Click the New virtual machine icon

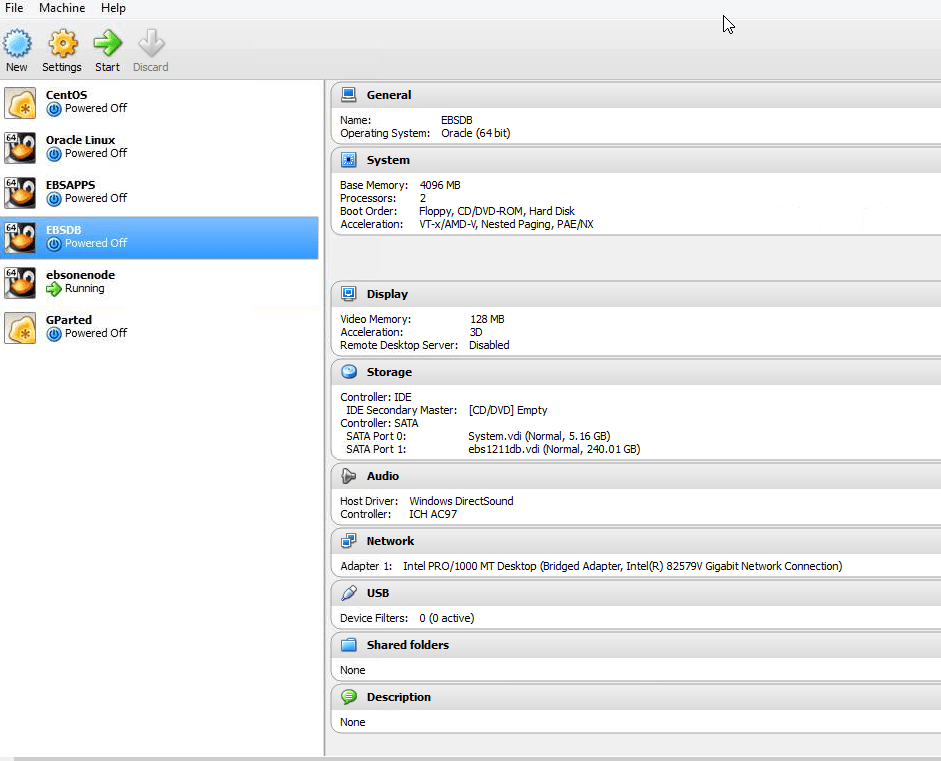17,43
